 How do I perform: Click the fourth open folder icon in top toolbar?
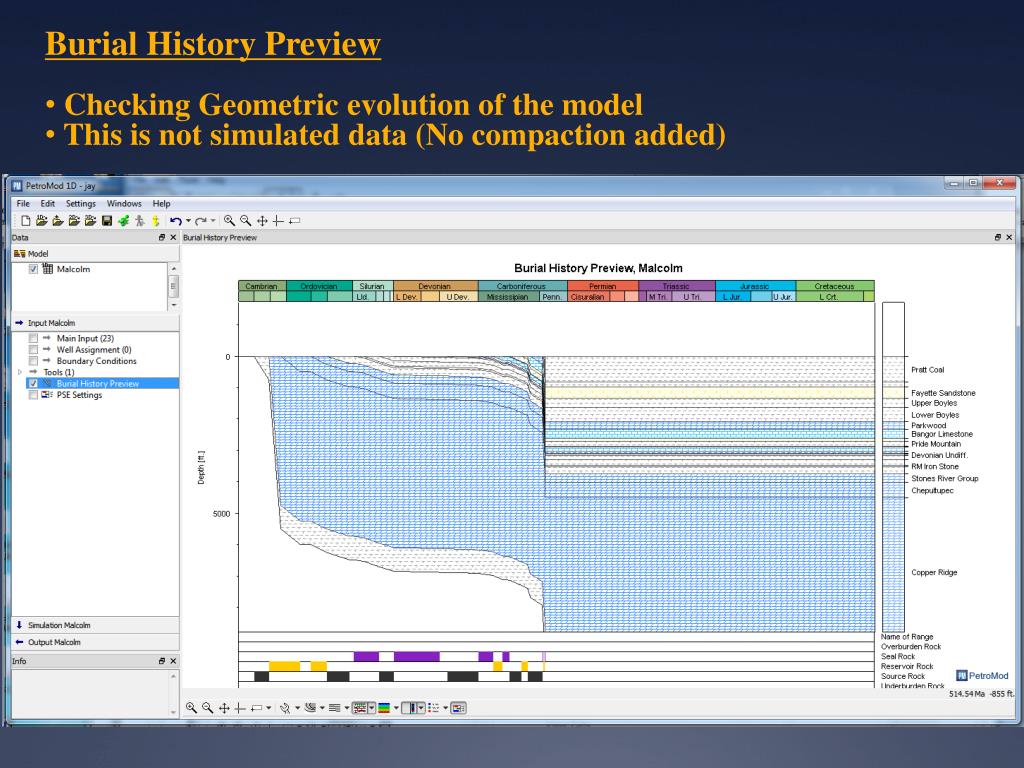90,221
